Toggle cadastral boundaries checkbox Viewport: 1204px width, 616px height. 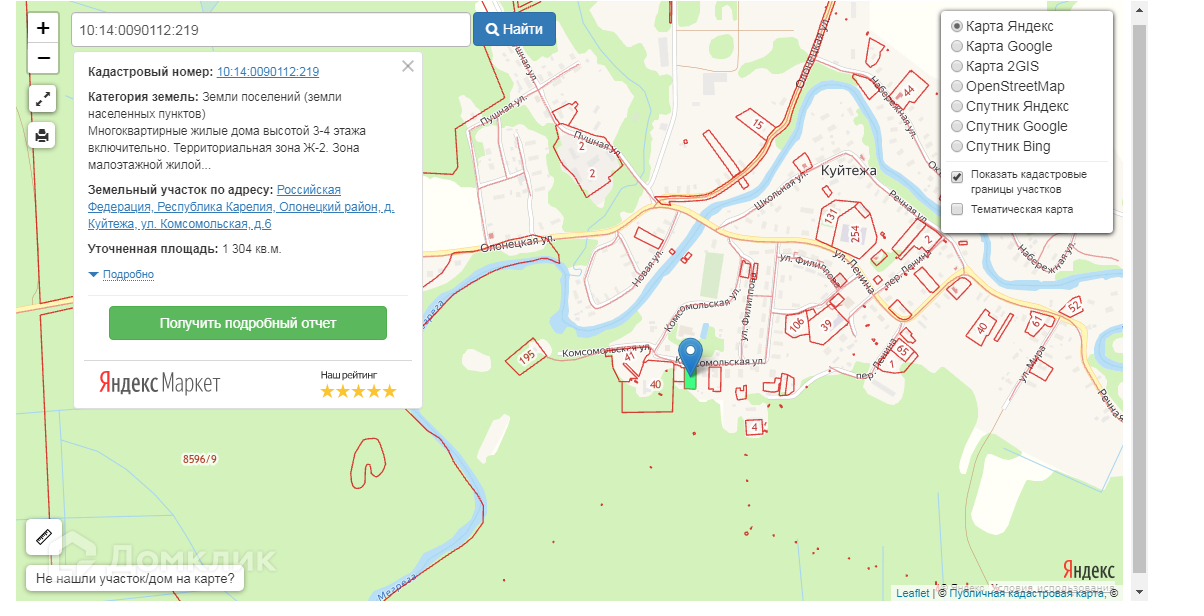click(x=957, y=176)
